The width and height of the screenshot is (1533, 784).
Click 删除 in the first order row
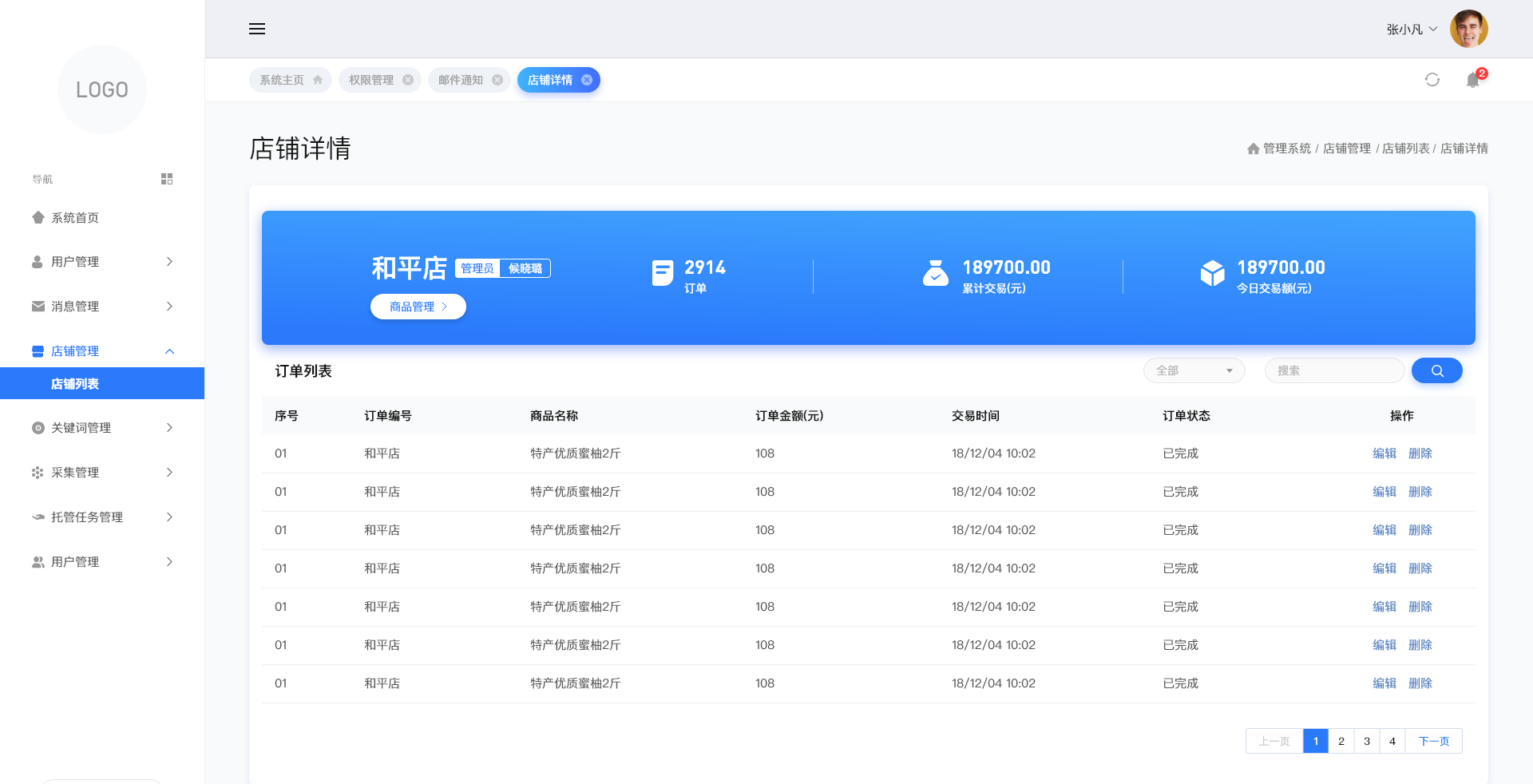[1420, 453]
